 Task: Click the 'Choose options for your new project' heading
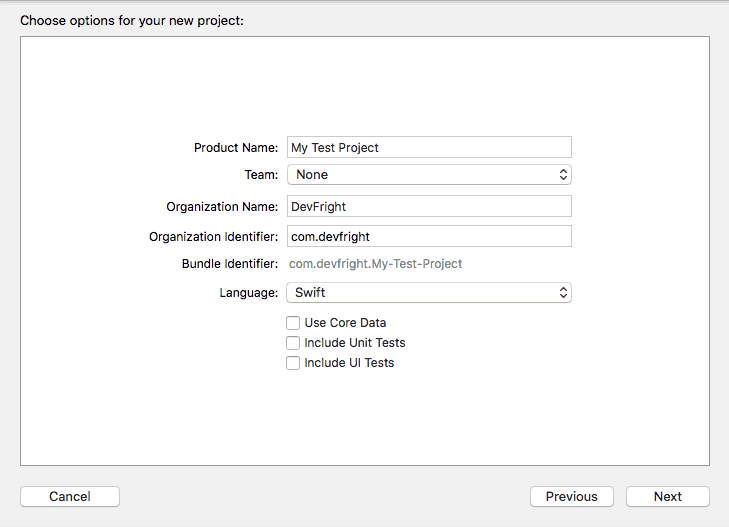point(132,21)
